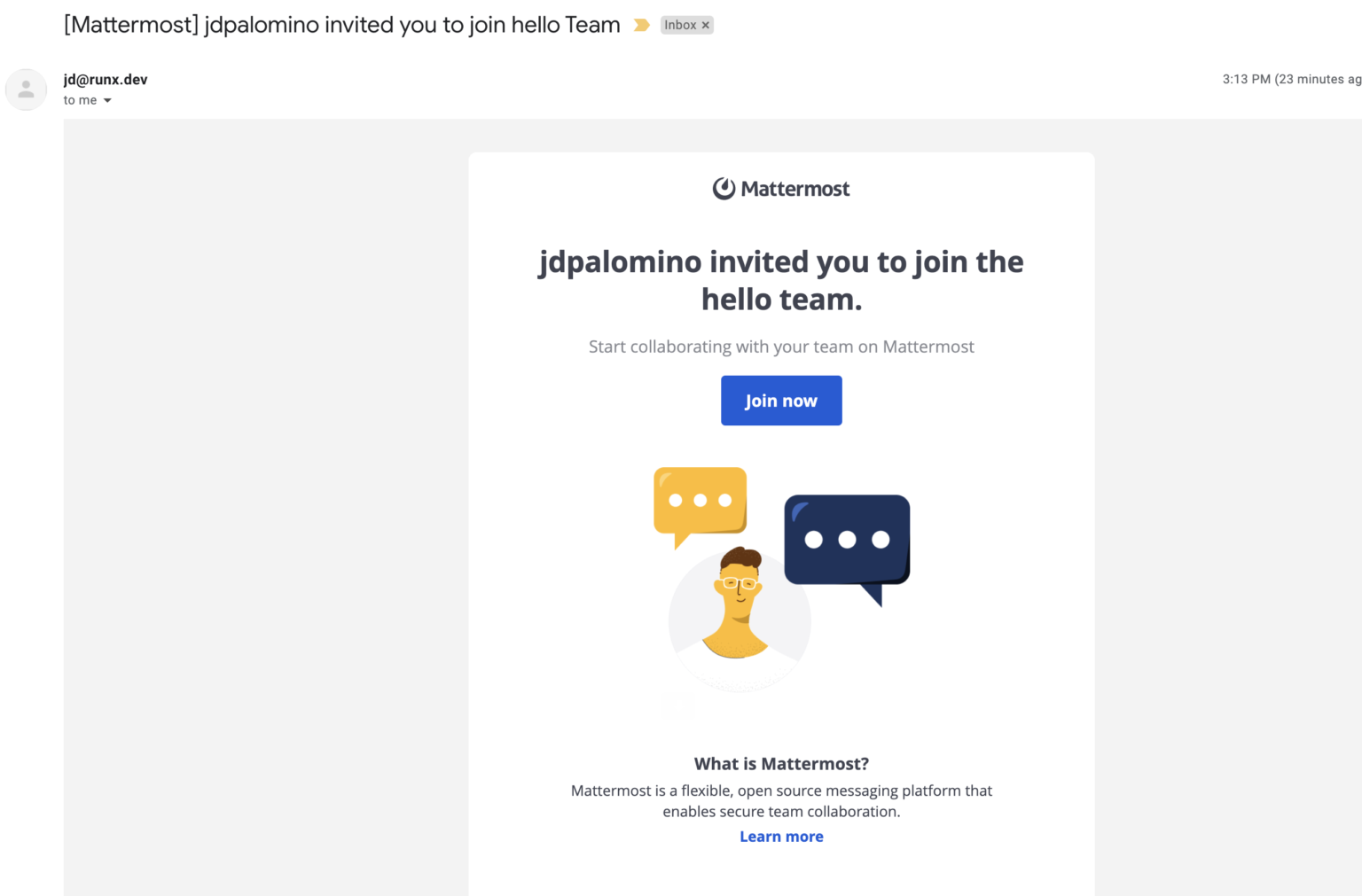Screen dimensions: 1362x896
Task: Click the yellow importance marker icon
Action: (641, 25)
